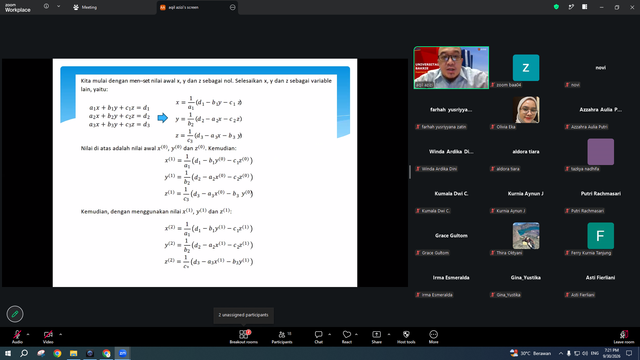Select the Thira Oktyani picture tile
This screenshot has width=640, height=360.
(x=526, y=236)
